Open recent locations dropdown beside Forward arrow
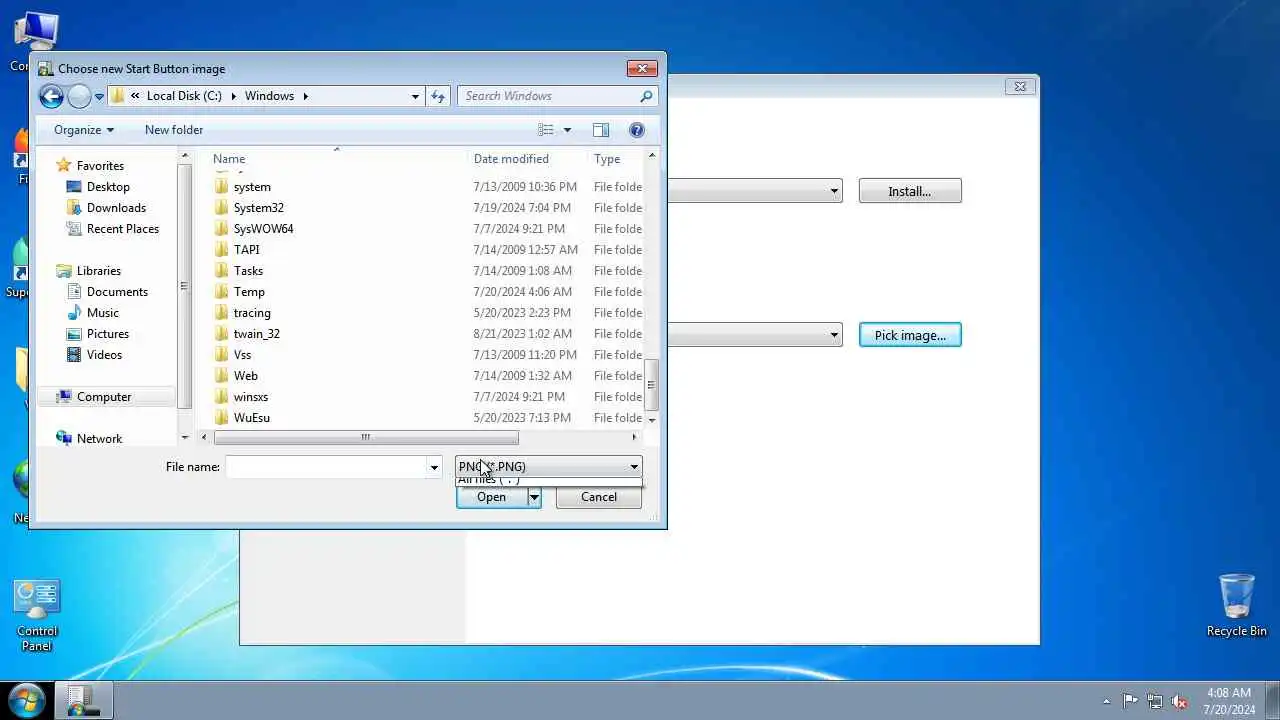This screenshot has height=720, width=1280. pyautogui.click(x=99, y=97)
